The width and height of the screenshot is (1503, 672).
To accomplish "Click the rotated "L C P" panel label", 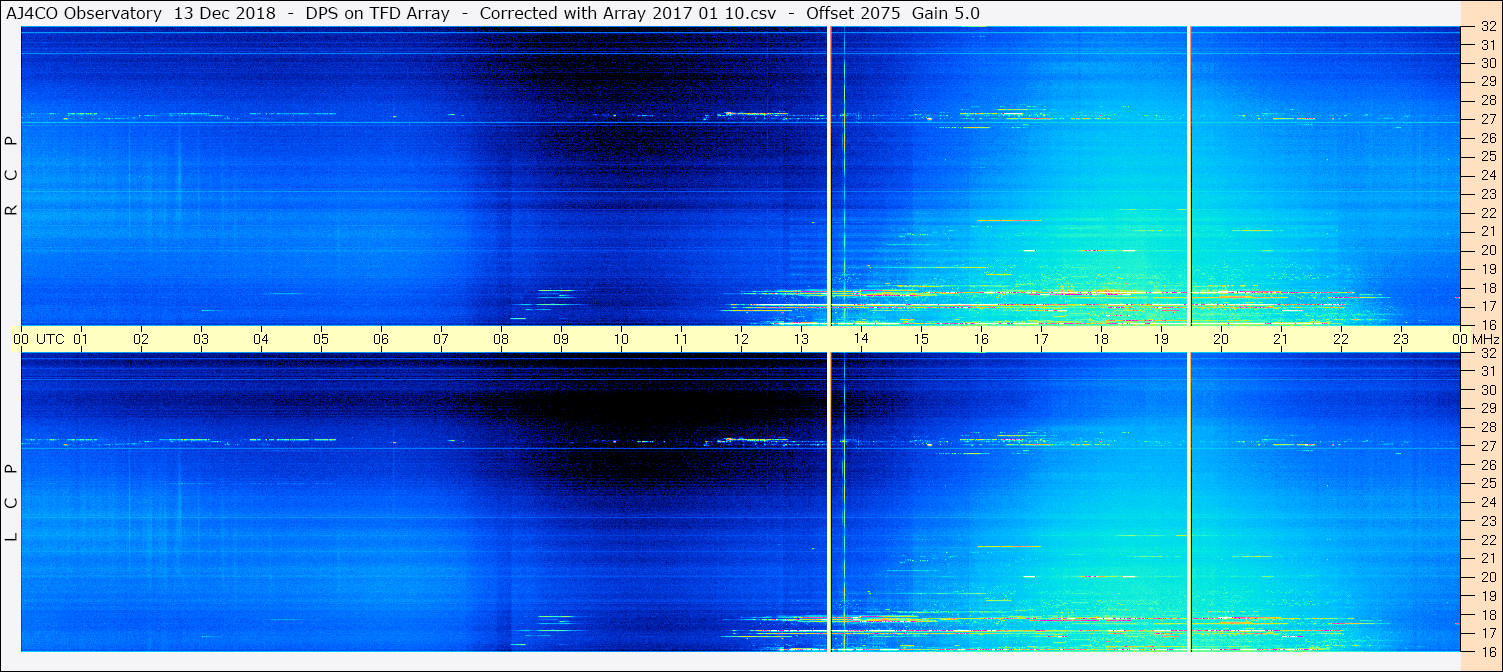I will pyautogui.click(x=12, y=502).
